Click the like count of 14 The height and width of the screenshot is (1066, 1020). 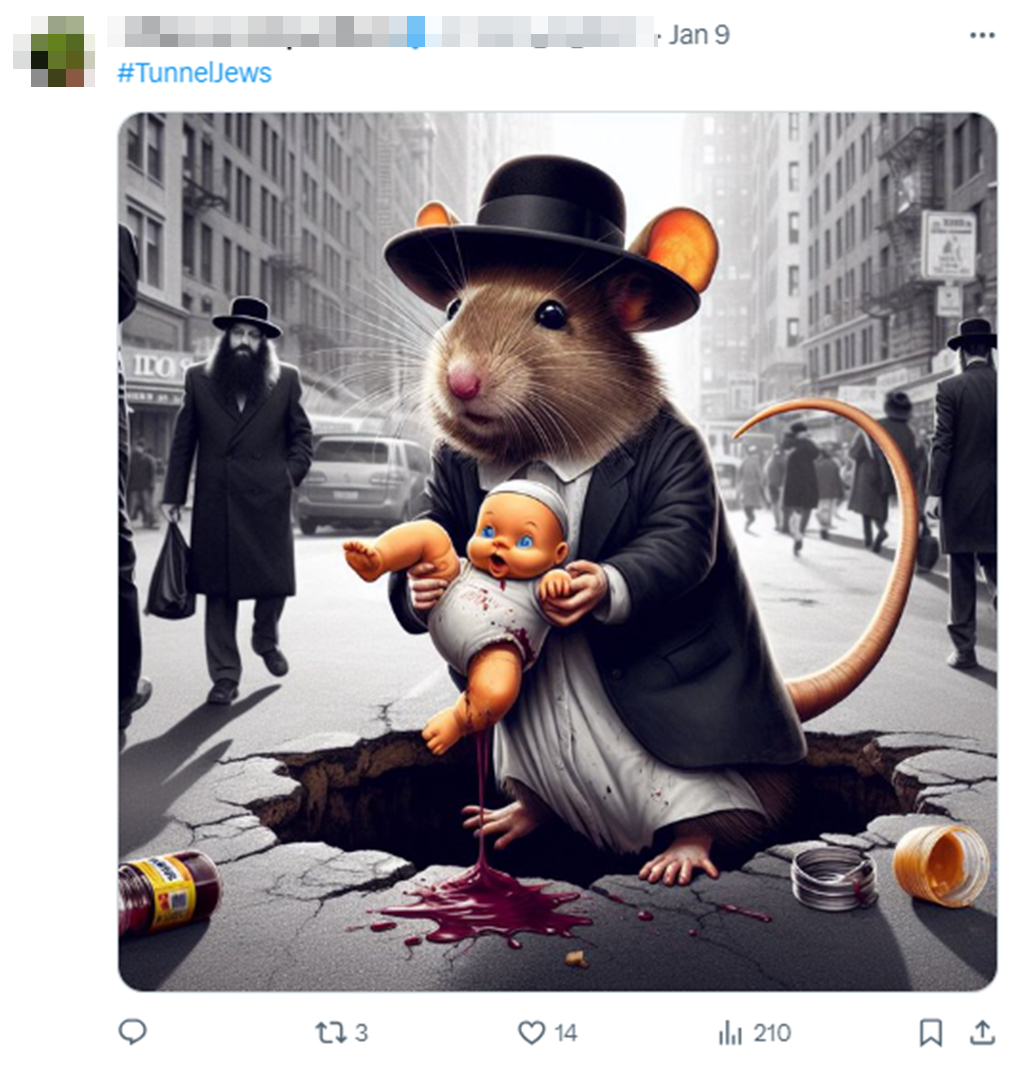(566, 1032)
